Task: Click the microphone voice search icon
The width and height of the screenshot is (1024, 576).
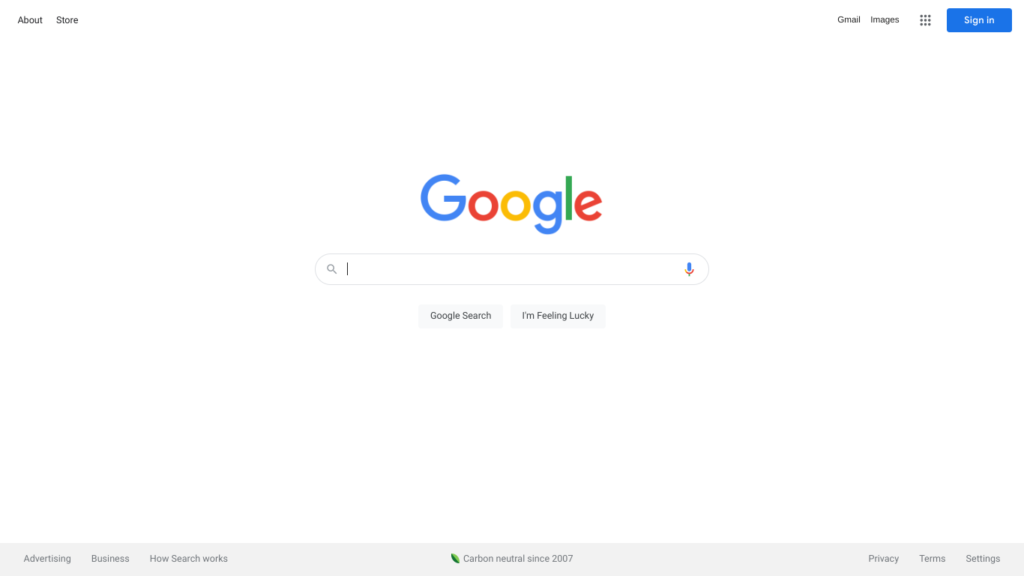Action: [x=689, y=269]
